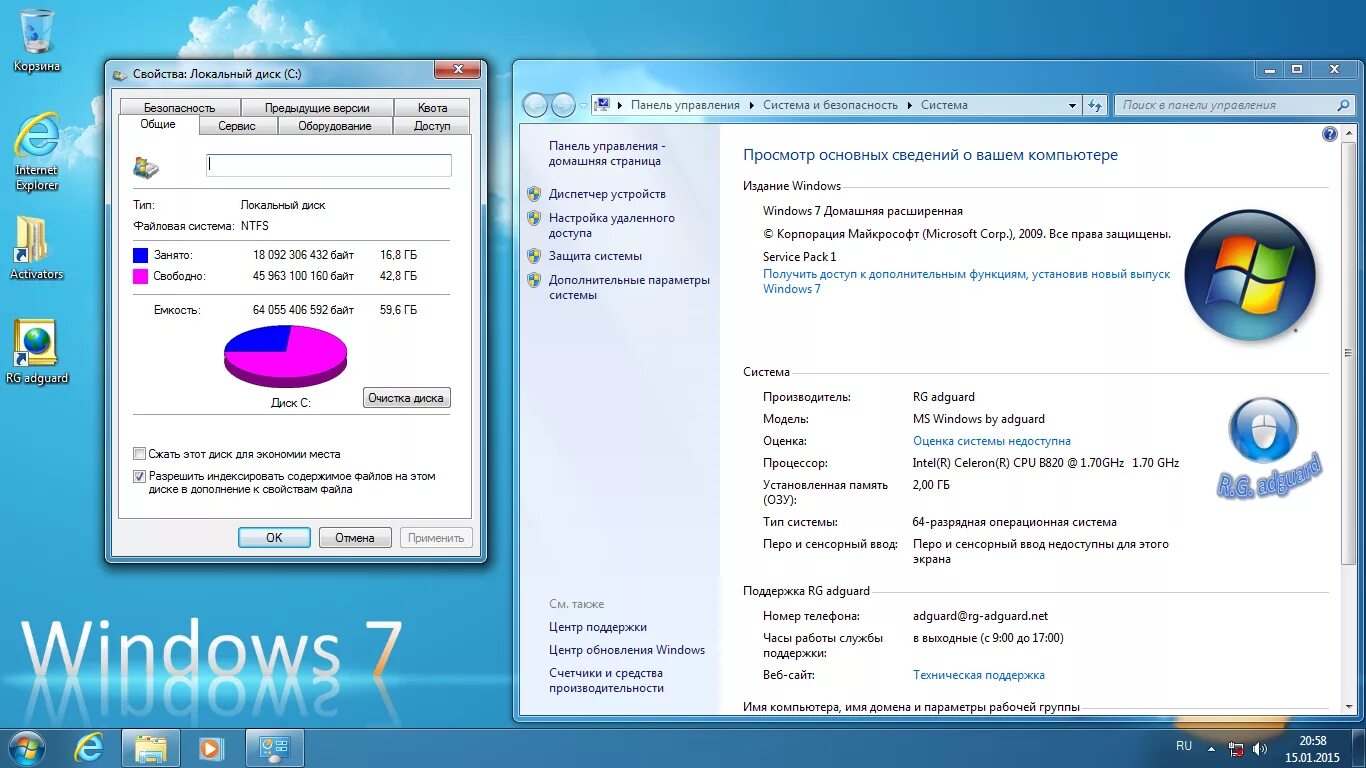Uncheck 'Разрешить индексировать содержимое файлов' checkbox
Image resolution: width=1366 pixels, height=768 pixels.
pyautogui.click(x=140, y=477)
